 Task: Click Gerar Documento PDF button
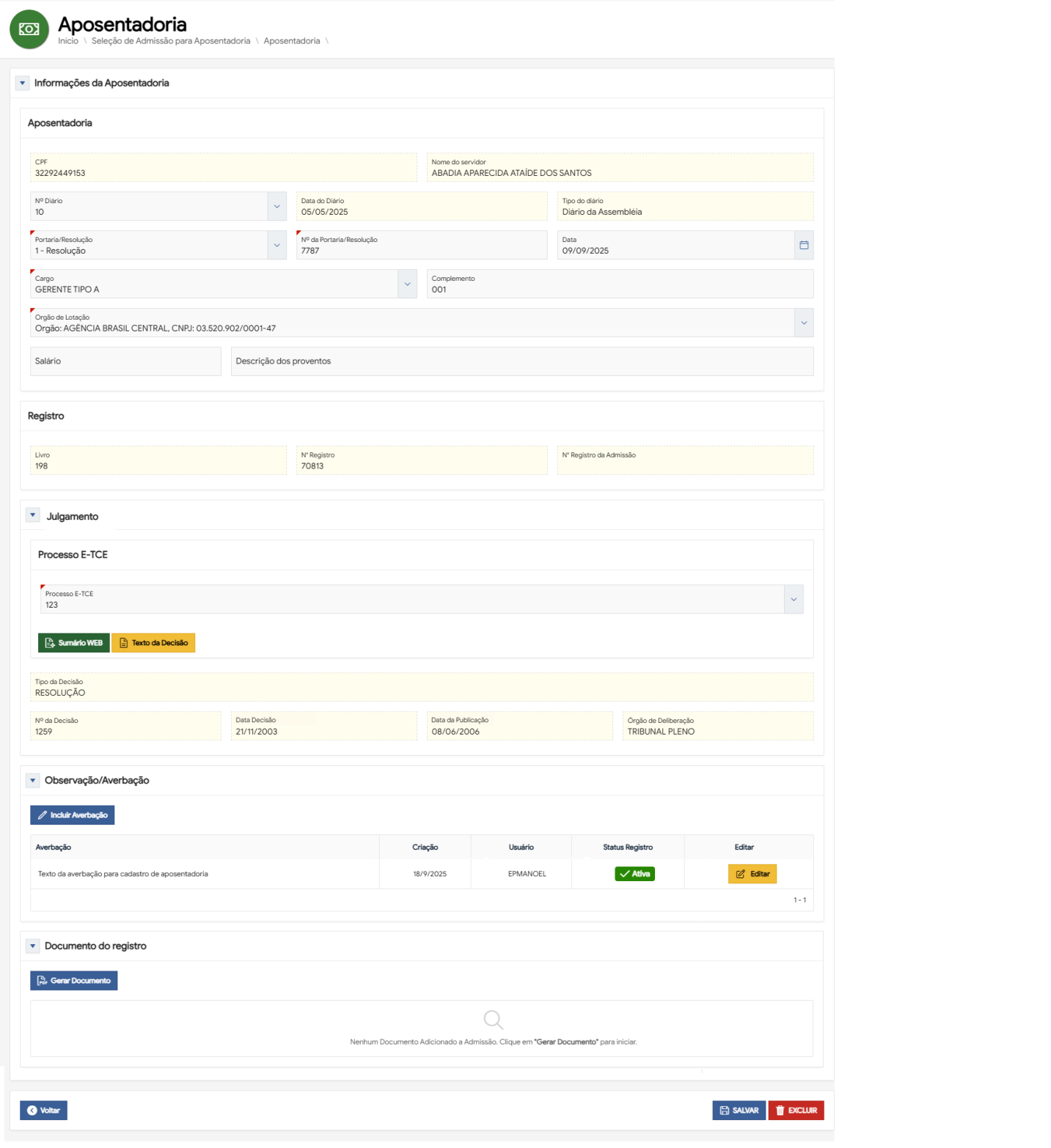[73, 981]
